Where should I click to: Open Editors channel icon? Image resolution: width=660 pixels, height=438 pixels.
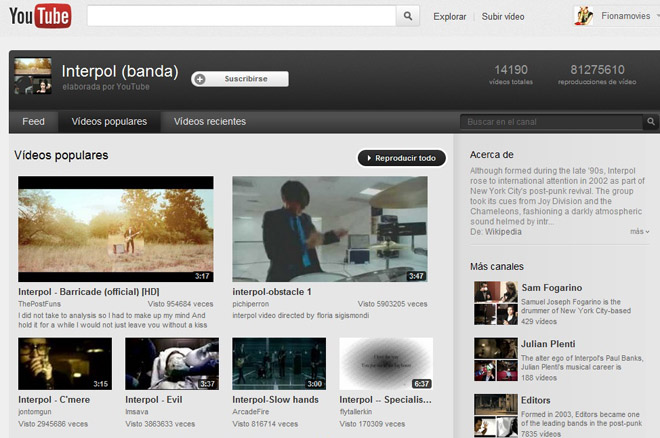(x=493, y=412)
